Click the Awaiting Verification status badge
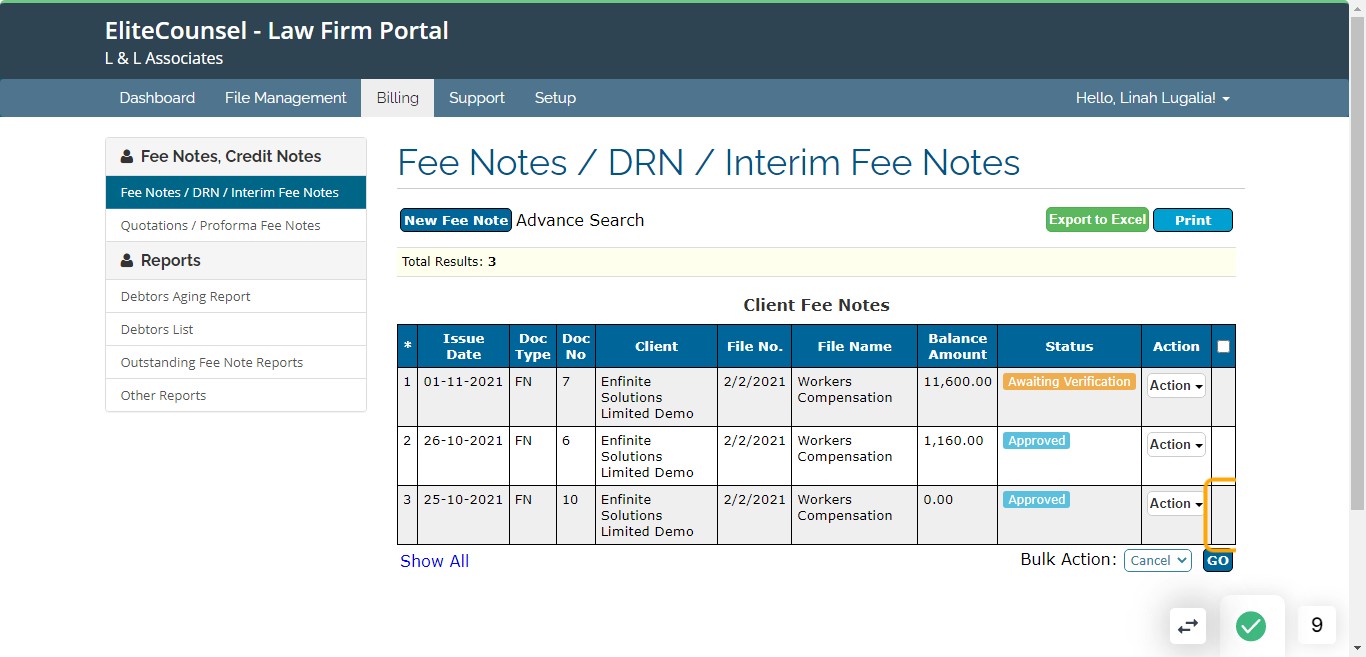This screenshot has width=1366, height=657. pyautogui.click(x=1069, y=382)
